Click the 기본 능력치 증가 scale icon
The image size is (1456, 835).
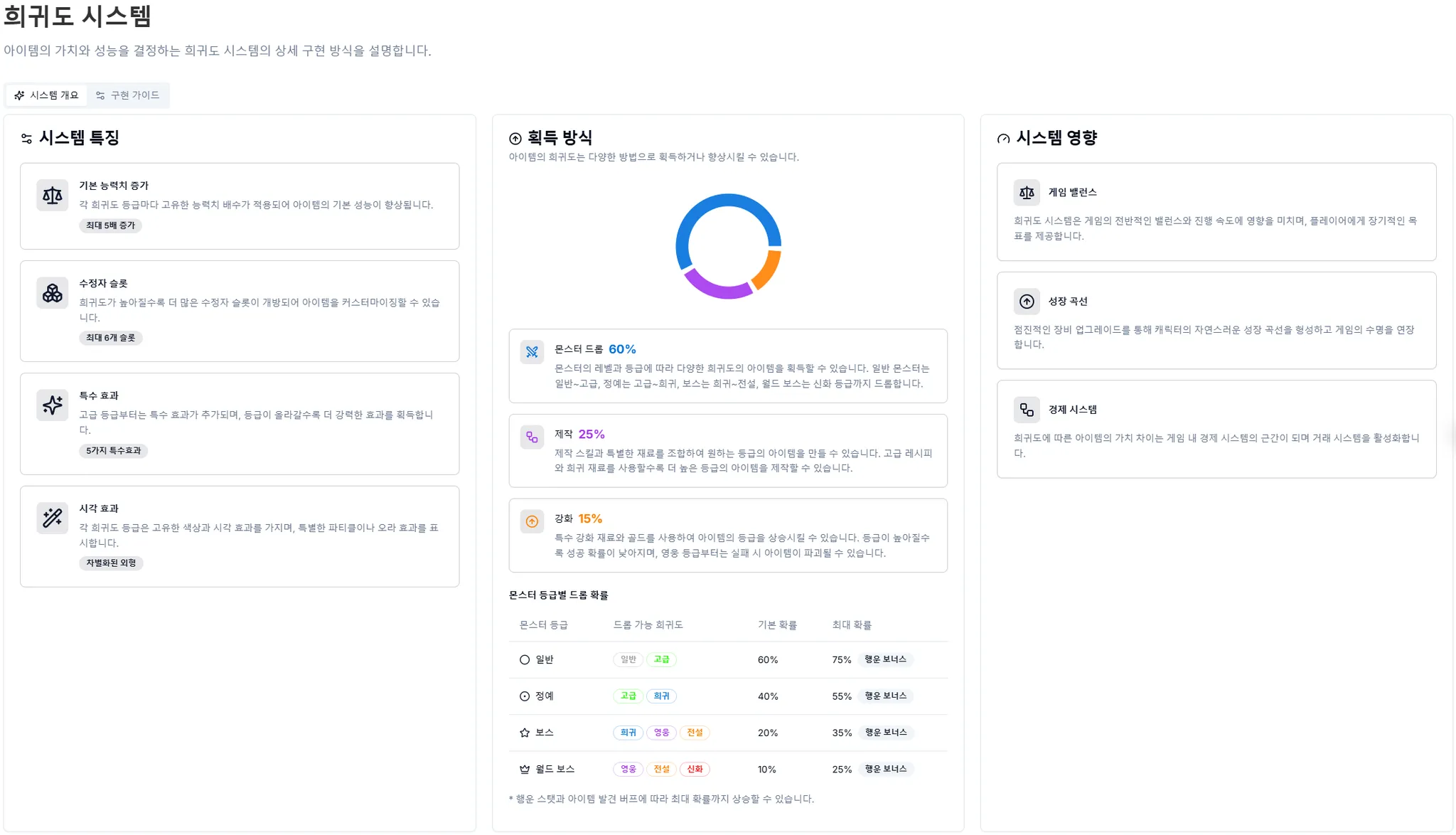pyautogui.click(x=52, y=195)
